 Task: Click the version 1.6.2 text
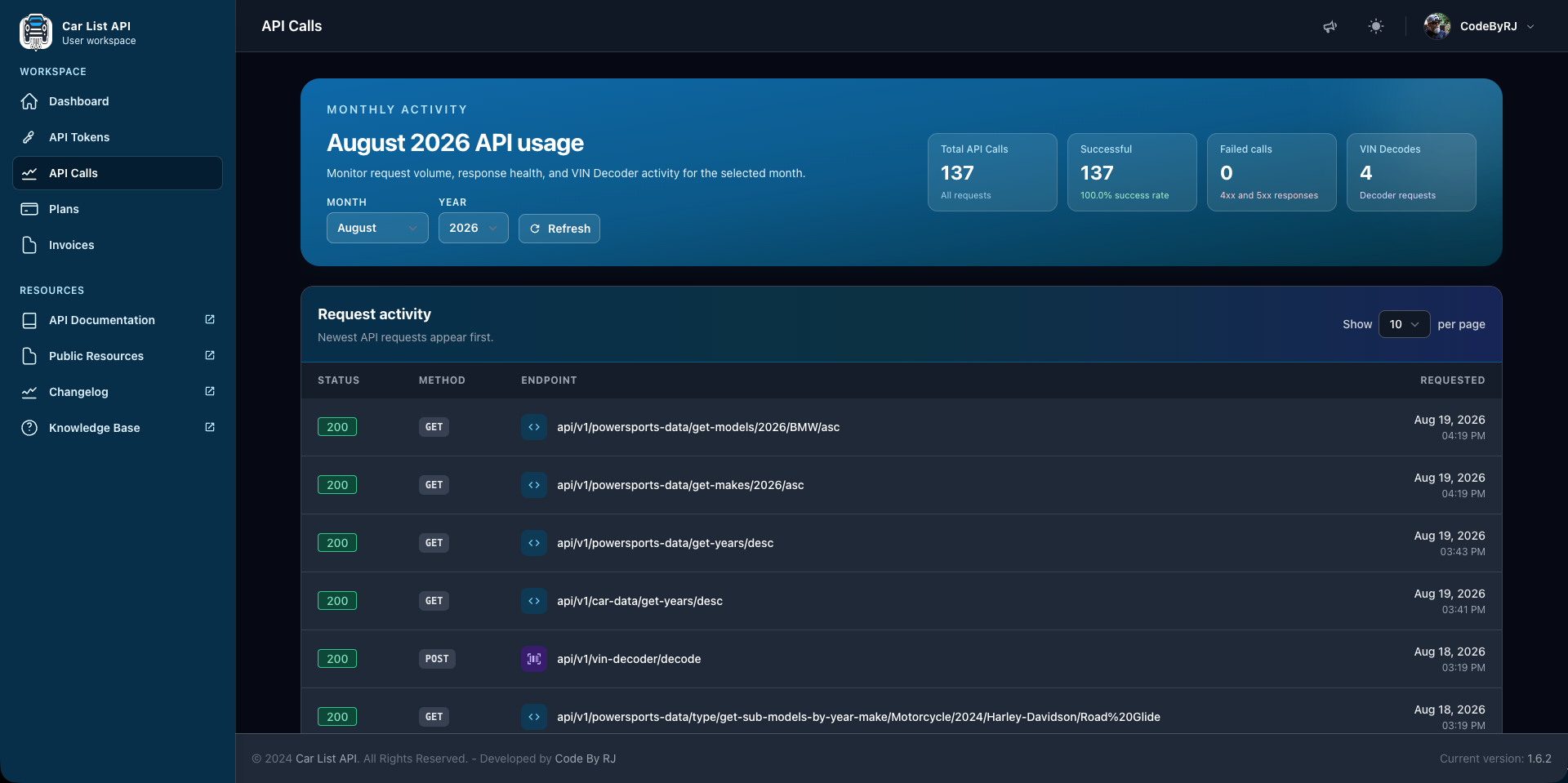pyautogui.click(x=1539, y=759)
